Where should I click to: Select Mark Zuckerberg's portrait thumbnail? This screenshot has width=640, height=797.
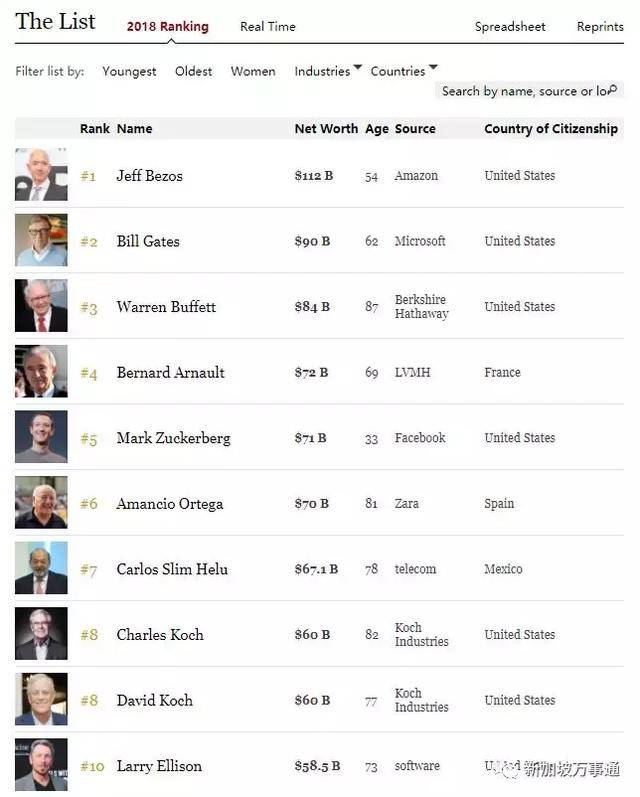click(x=41, y=437)
